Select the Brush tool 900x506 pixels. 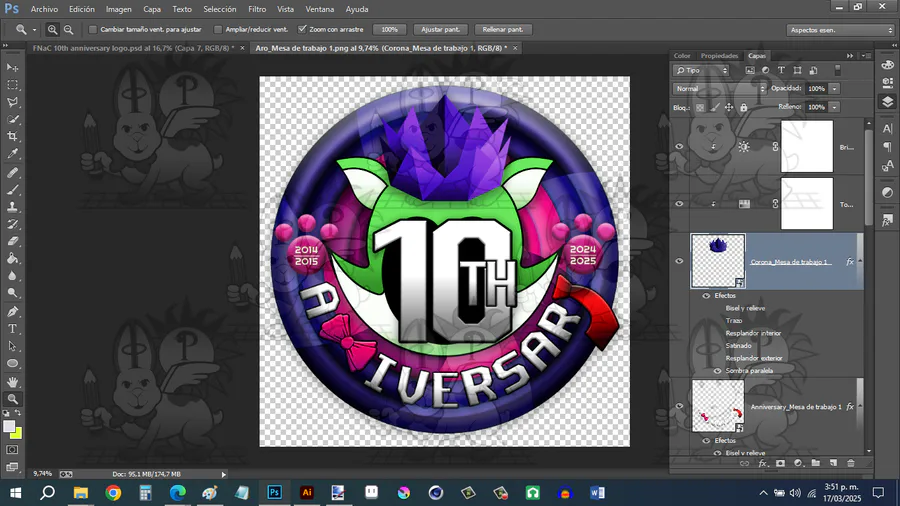point(12,190)
